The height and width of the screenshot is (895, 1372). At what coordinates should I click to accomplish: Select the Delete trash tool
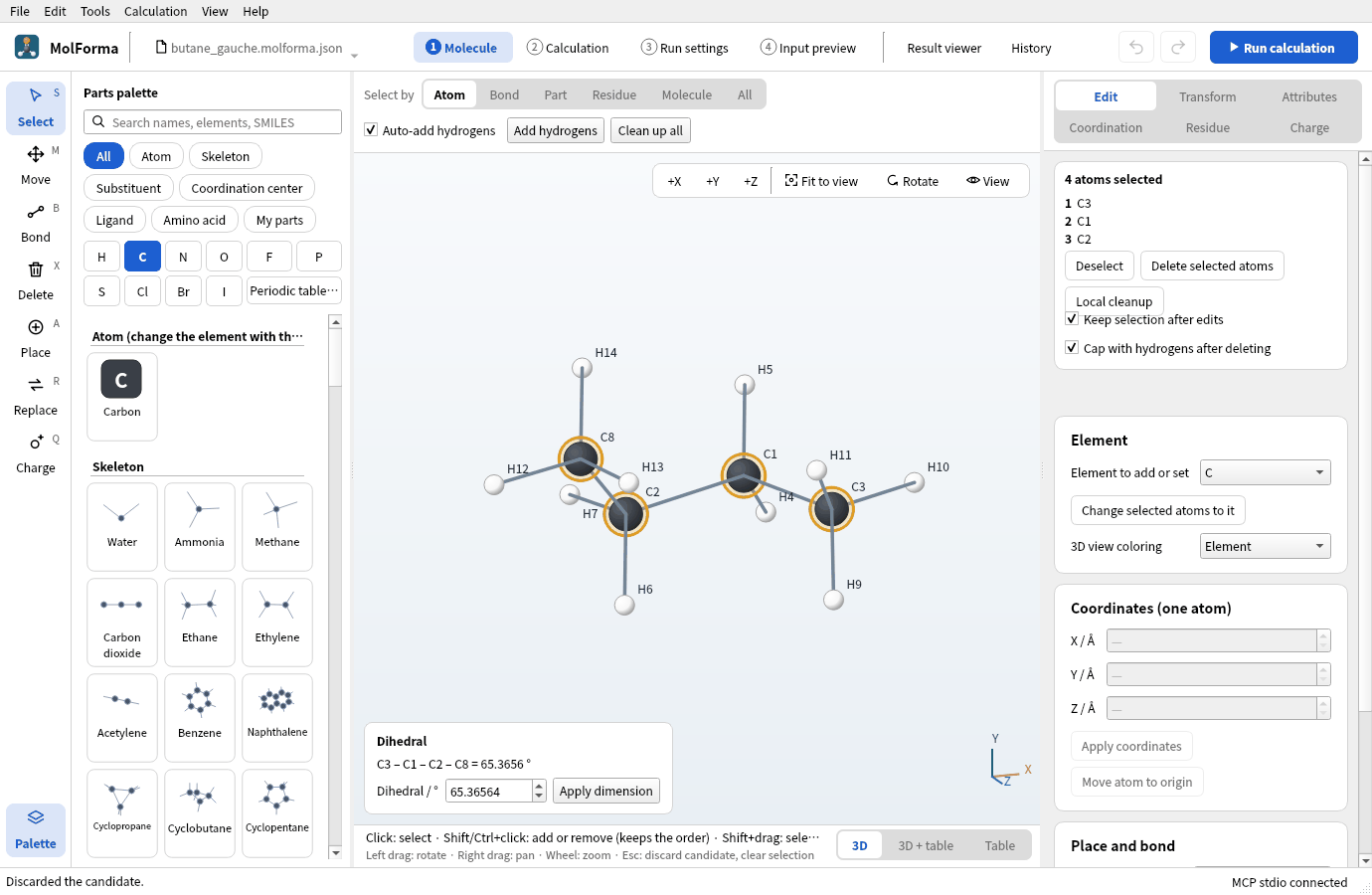point(36,280)
